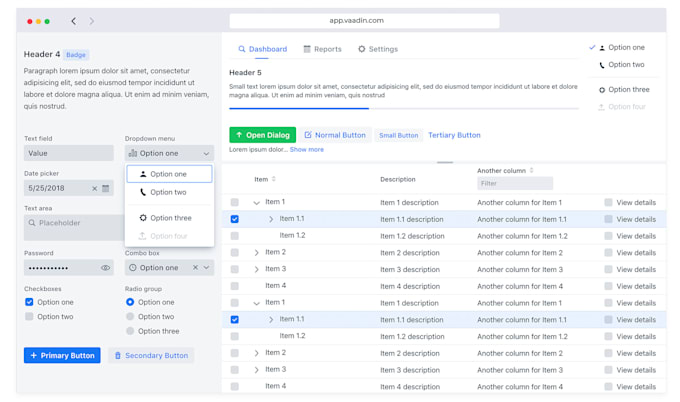
Task: Go back with the browser back arrow
Action: tap(74, 21)
